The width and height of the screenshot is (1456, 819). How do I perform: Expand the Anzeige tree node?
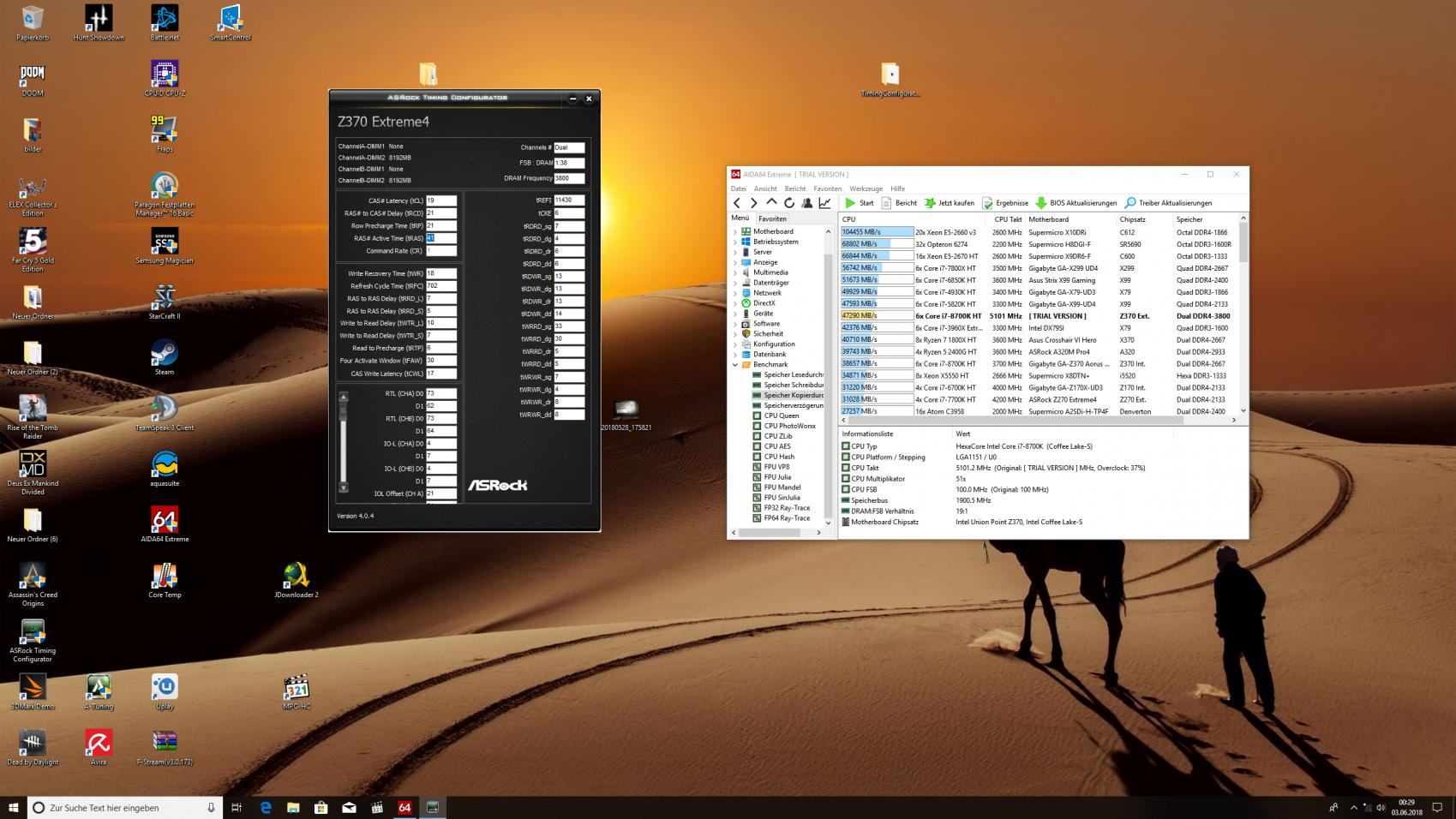[734, 262]
